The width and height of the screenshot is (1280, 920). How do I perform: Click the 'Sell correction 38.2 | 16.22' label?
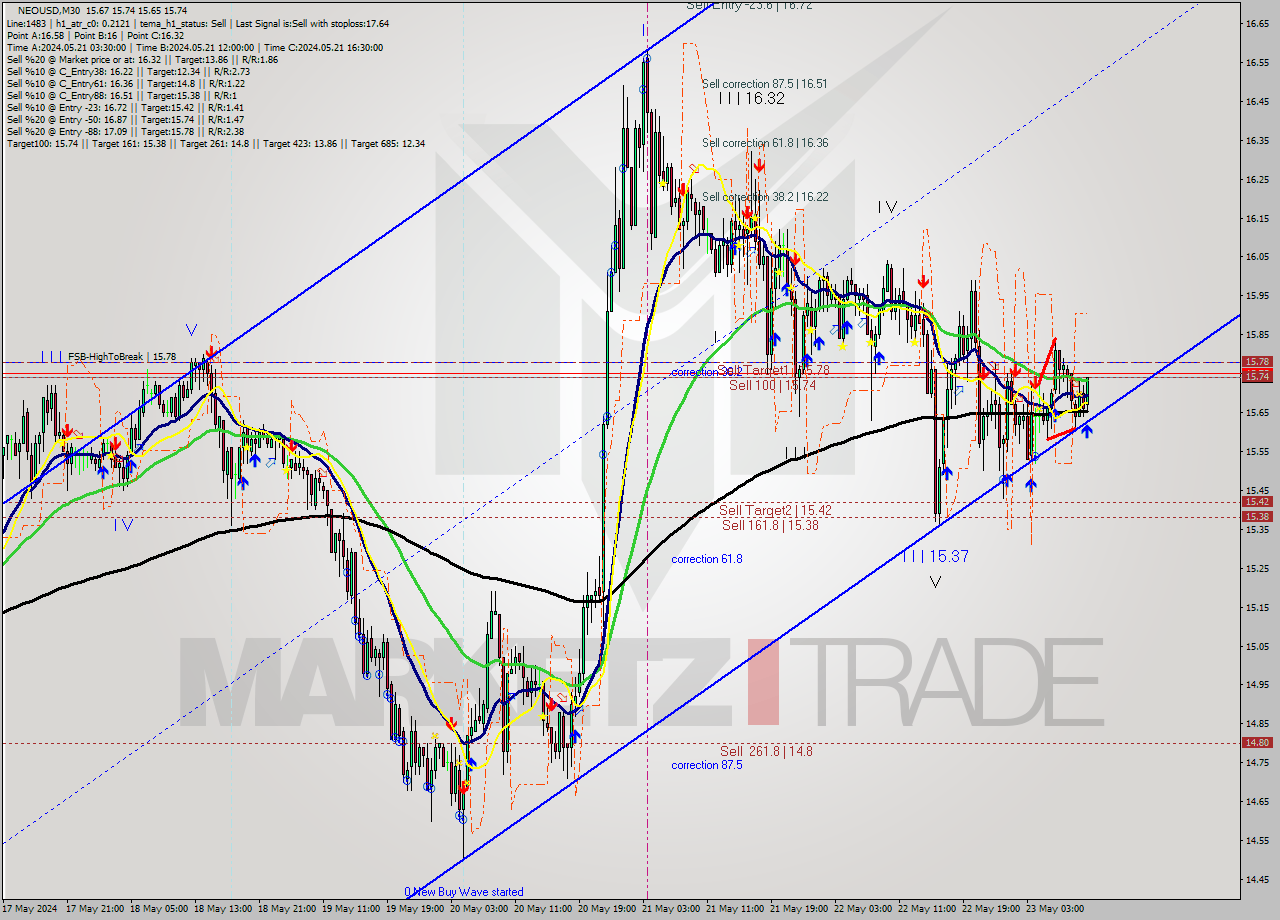tap(765, 197)
